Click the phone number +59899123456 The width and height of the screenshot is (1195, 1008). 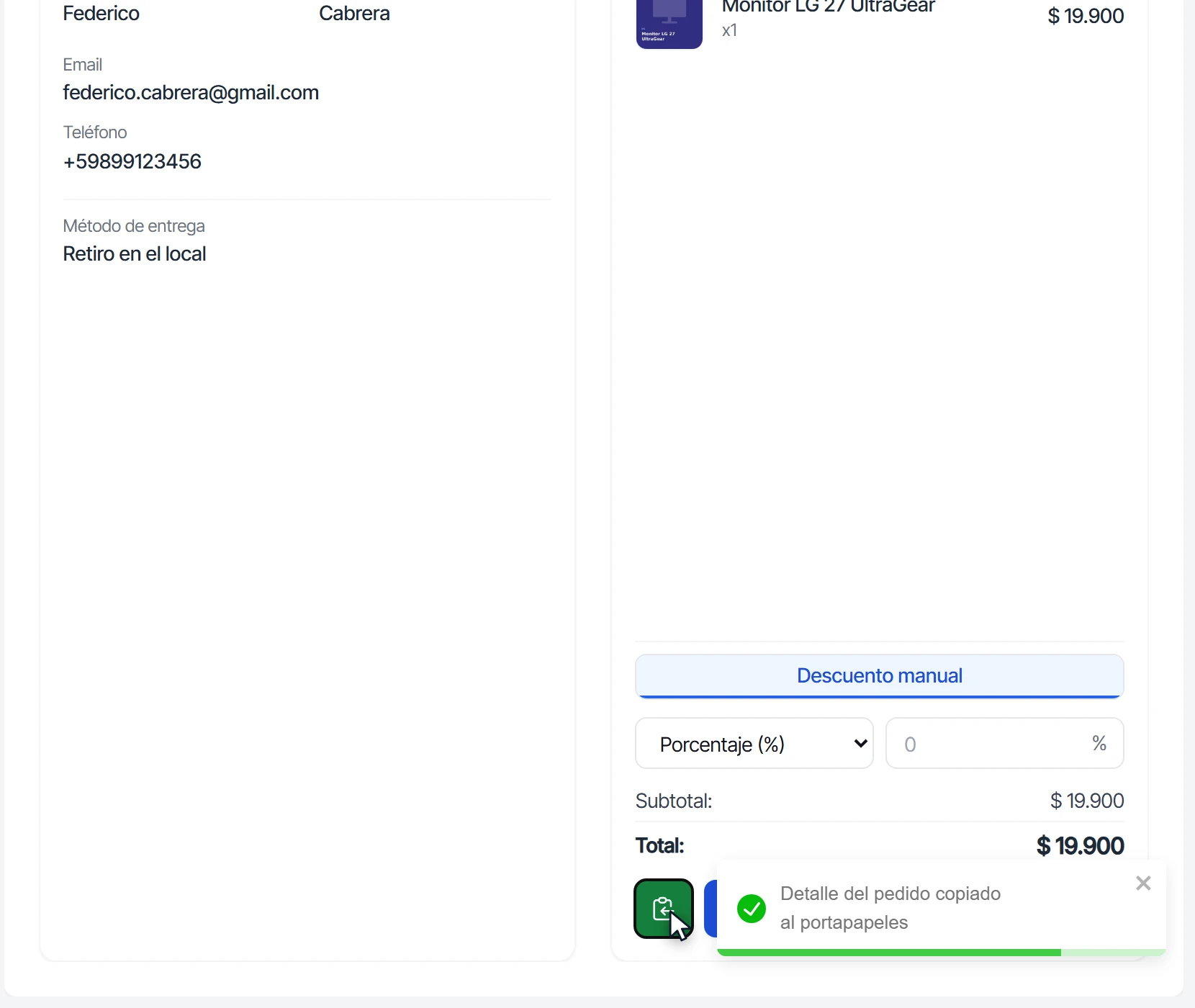click(132, 161)
